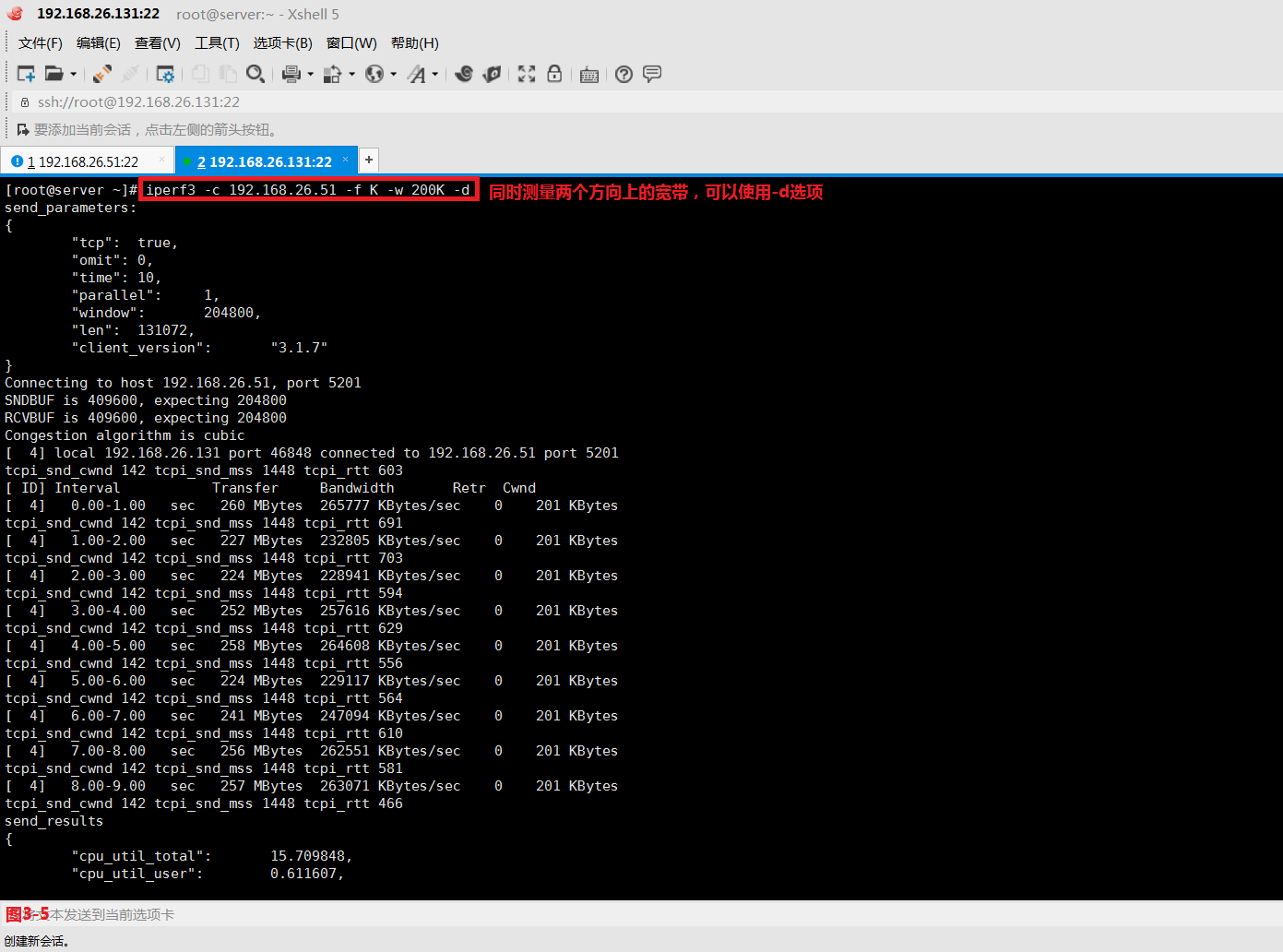1283x952 pixels.
Task: Click the 0.00-1.00 sec interval row
Action: [311, 506]
